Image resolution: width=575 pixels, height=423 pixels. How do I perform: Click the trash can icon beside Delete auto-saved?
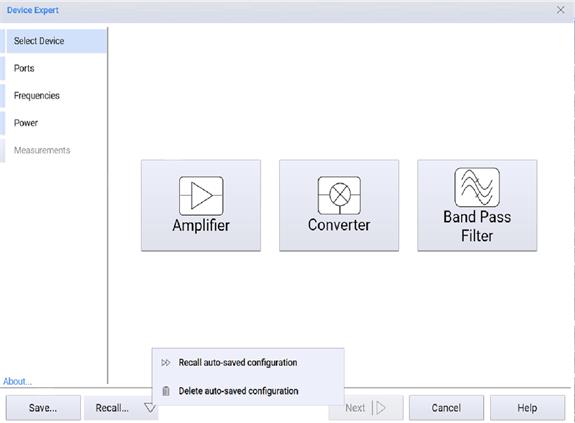166,391
